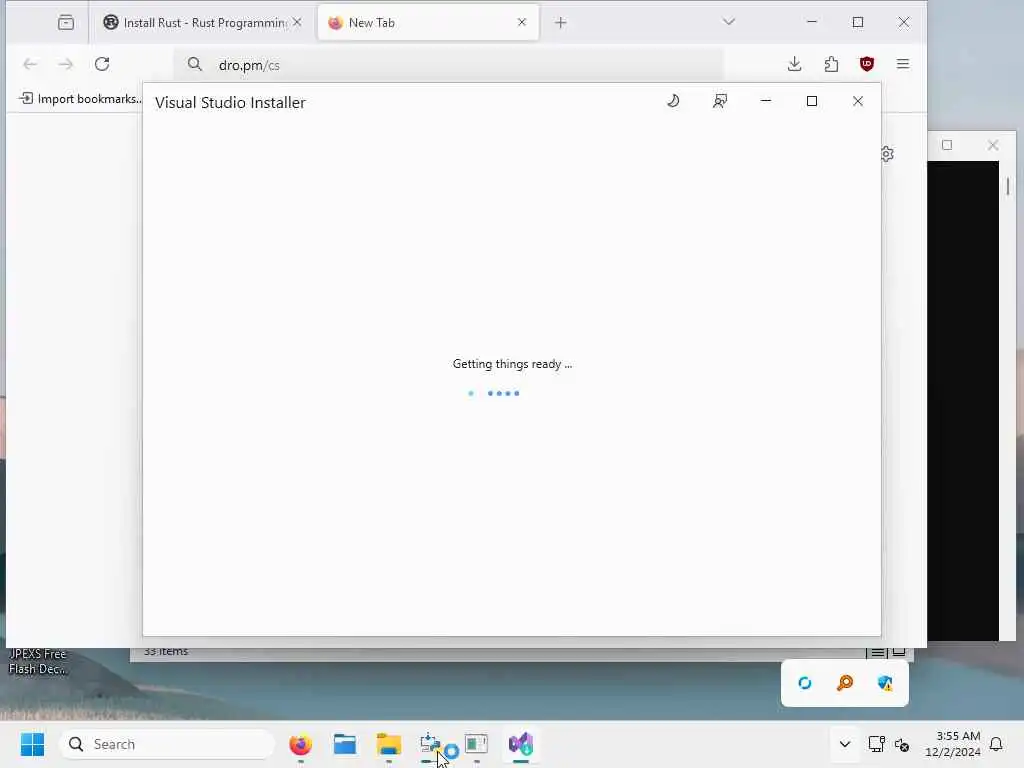Viewport: 1024px width, 768px height.
Task: Open network status tray icon
Action: coord(876,744)
